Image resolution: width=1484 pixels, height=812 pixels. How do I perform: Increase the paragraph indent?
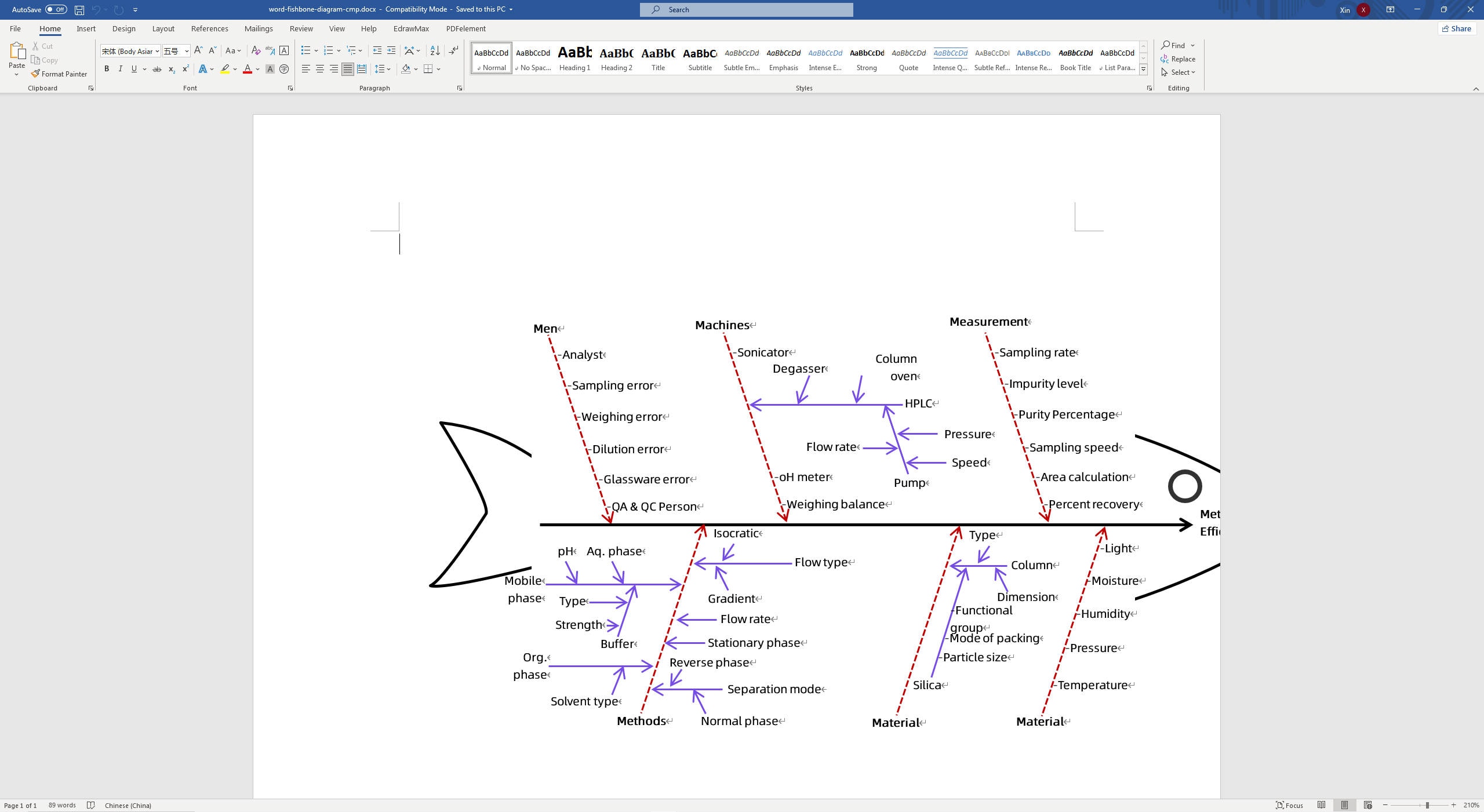pyautogui.click(x=391, y=51)
